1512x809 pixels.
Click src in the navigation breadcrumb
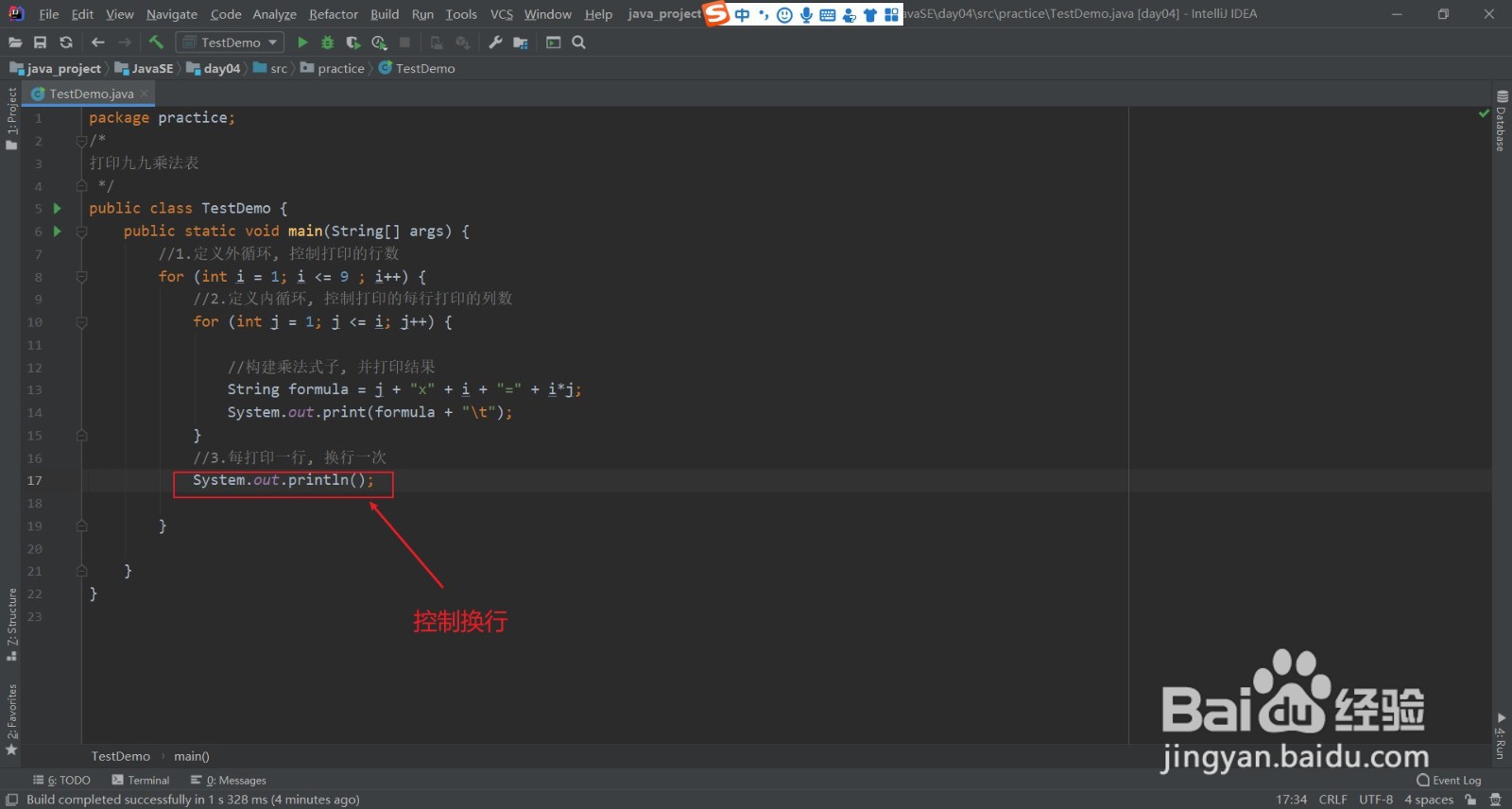click(271, 68)
